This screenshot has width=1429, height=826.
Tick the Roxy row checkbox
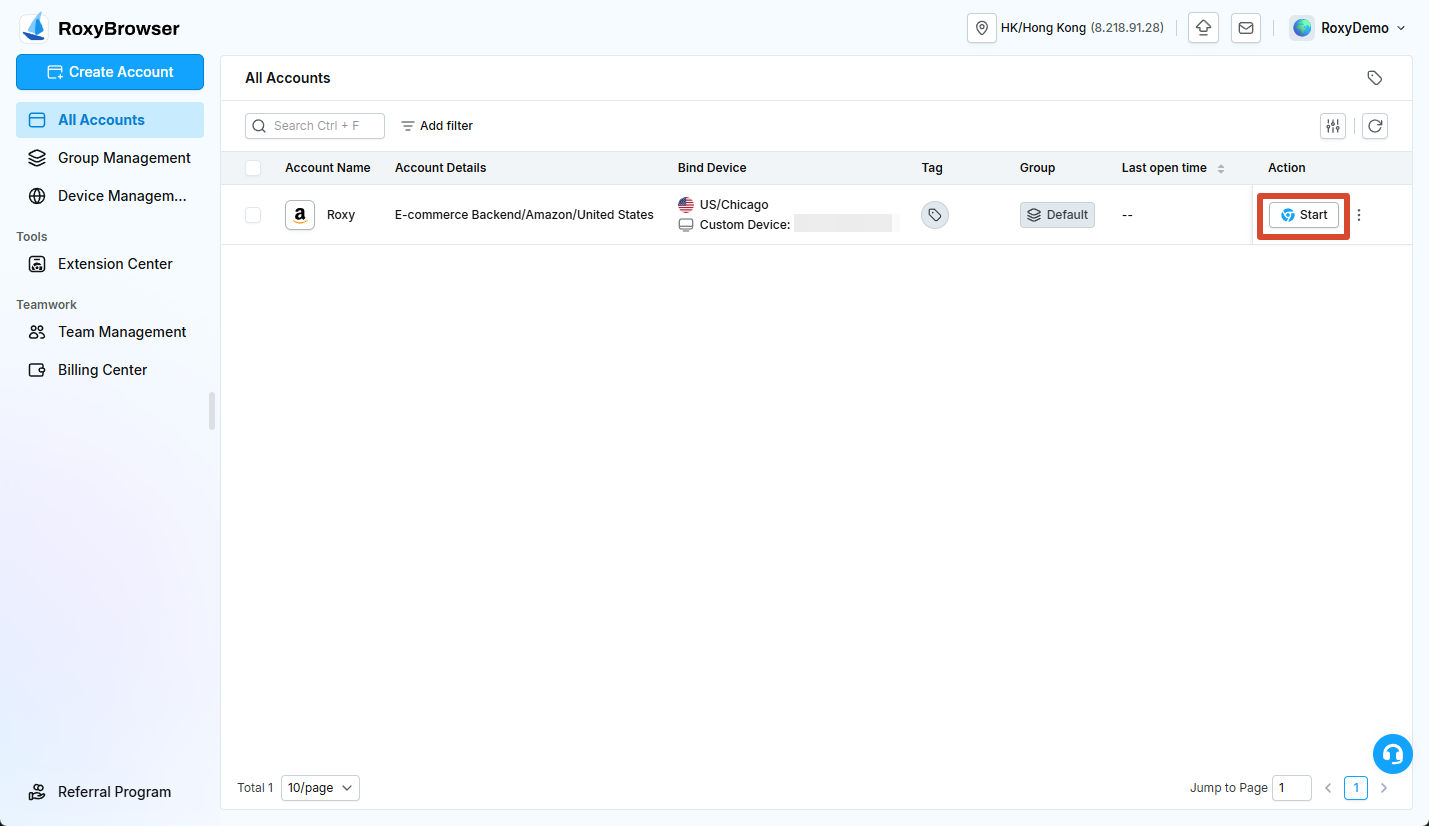click(253, 215)
